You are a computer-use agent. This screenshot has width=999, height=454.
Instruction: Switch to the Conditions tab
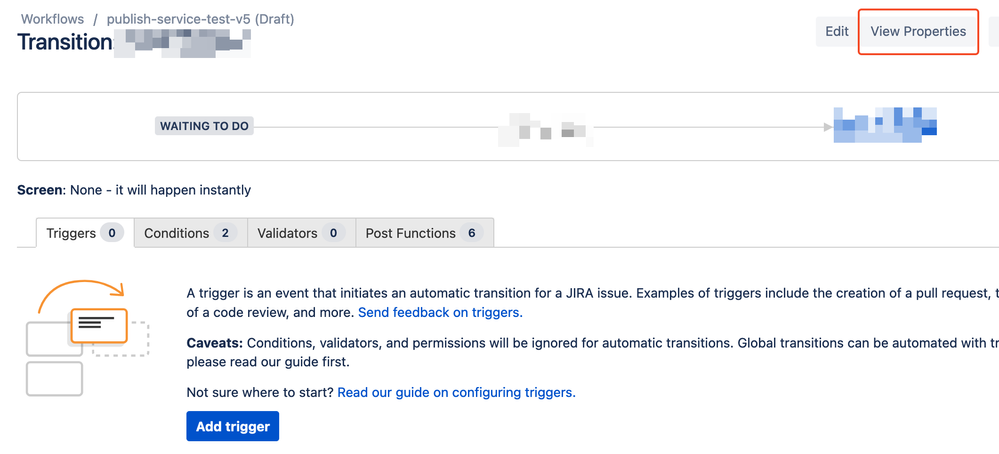(190, 233)
